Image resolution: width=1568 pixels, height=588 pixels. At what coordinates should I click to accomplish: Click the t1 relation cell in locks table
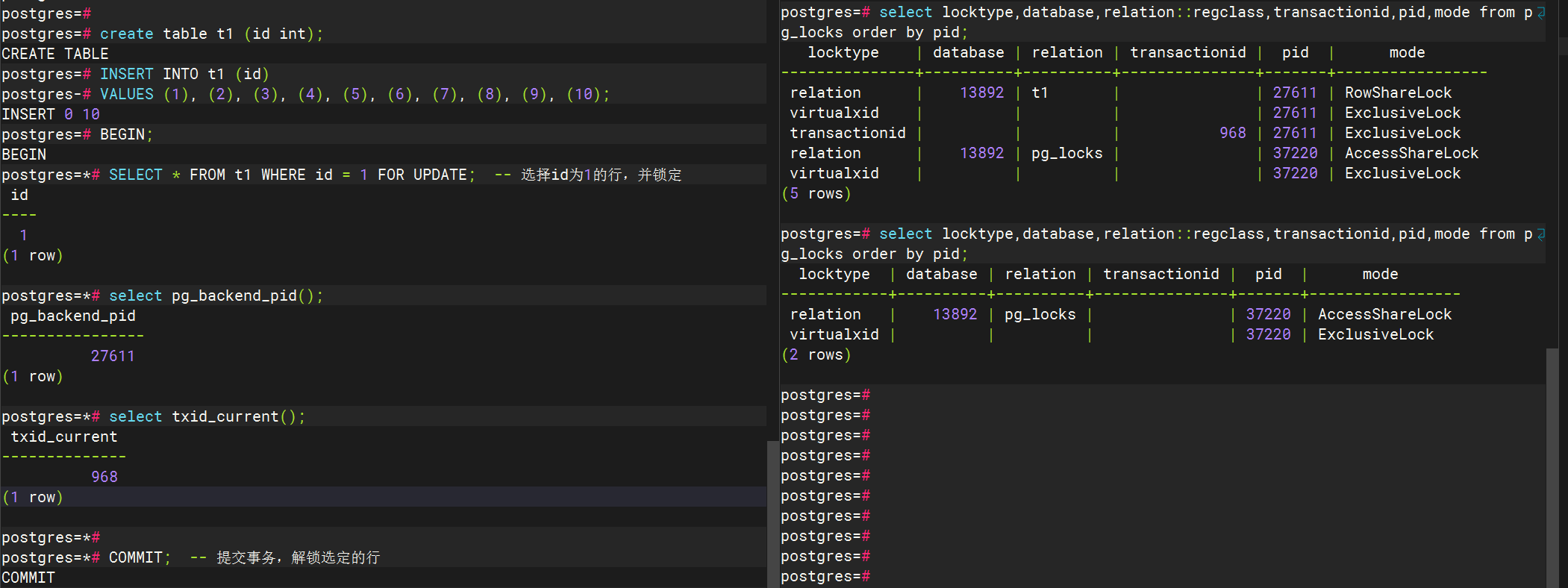pyautogui.click(x=1040, y=93)
